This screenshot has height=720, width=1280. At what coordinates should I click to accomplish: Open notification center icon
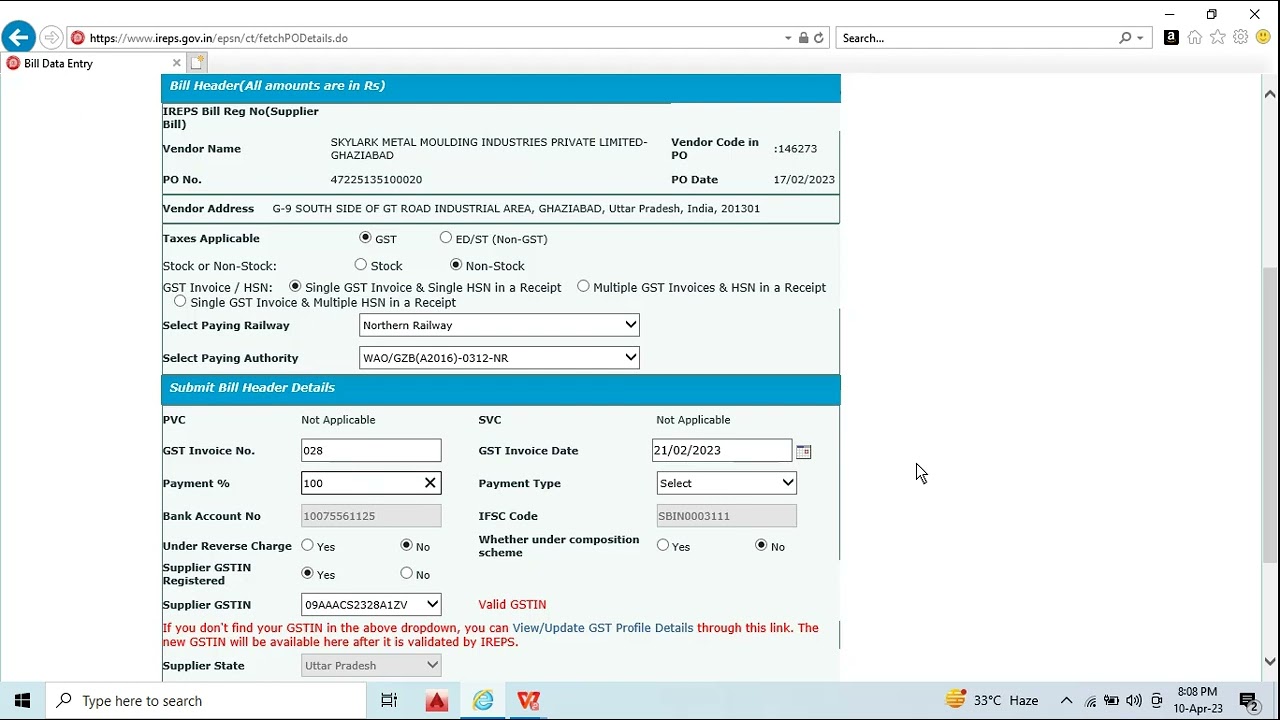(1248, 701)
